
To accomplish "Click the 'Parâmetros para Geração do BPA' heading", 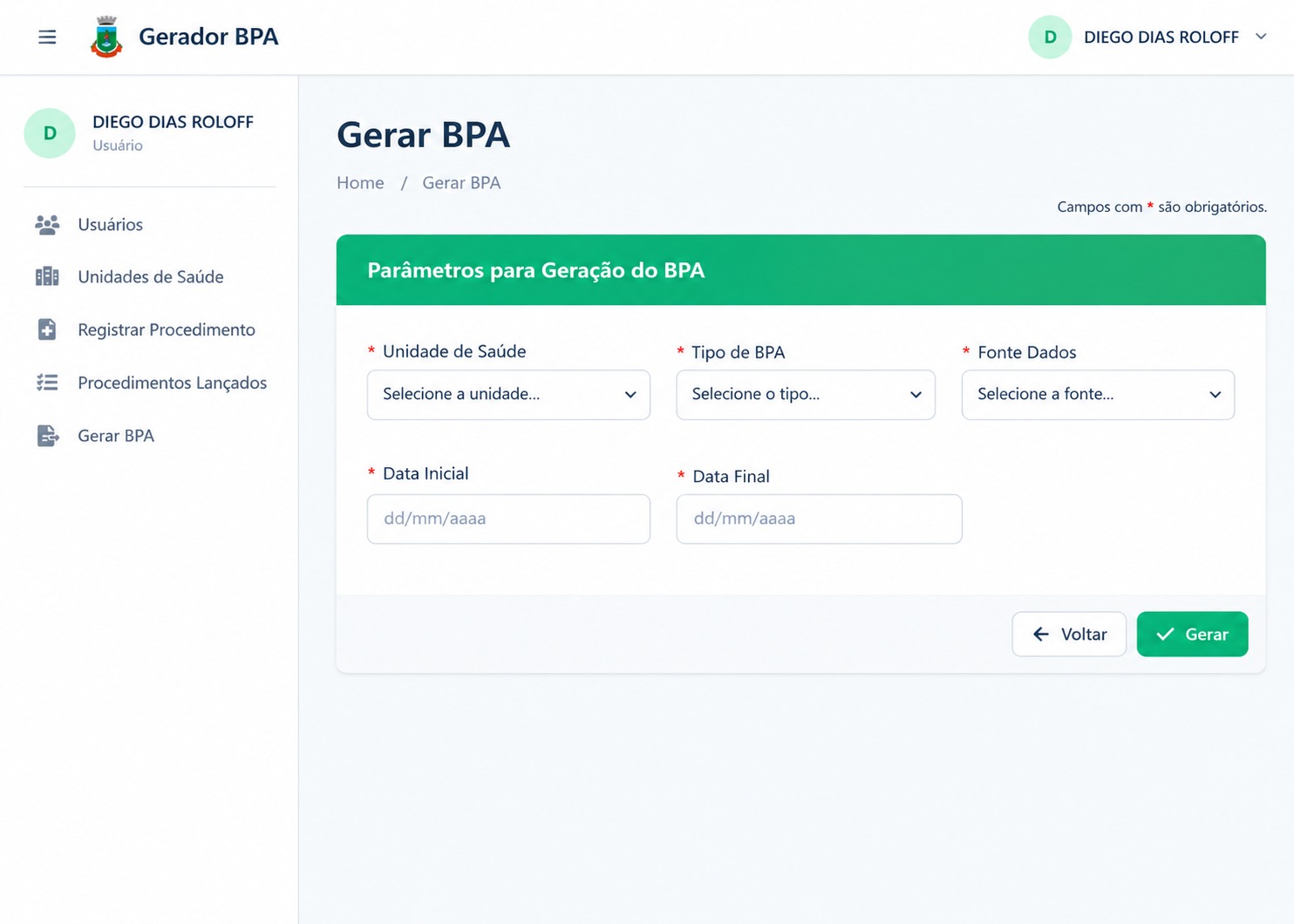I will pyautogui.click(x=535, y=270).
